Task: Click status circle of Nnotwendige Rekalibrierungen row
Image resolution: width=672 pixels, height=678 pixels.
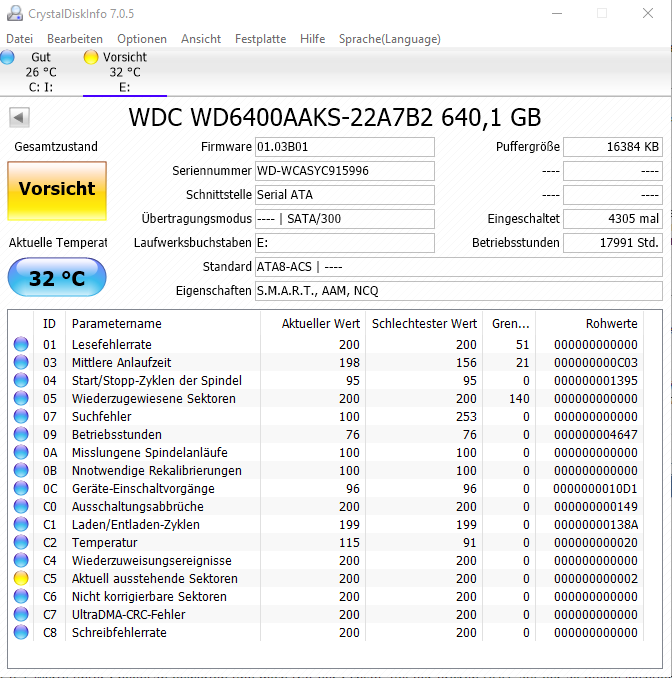Action: [21, 470]
